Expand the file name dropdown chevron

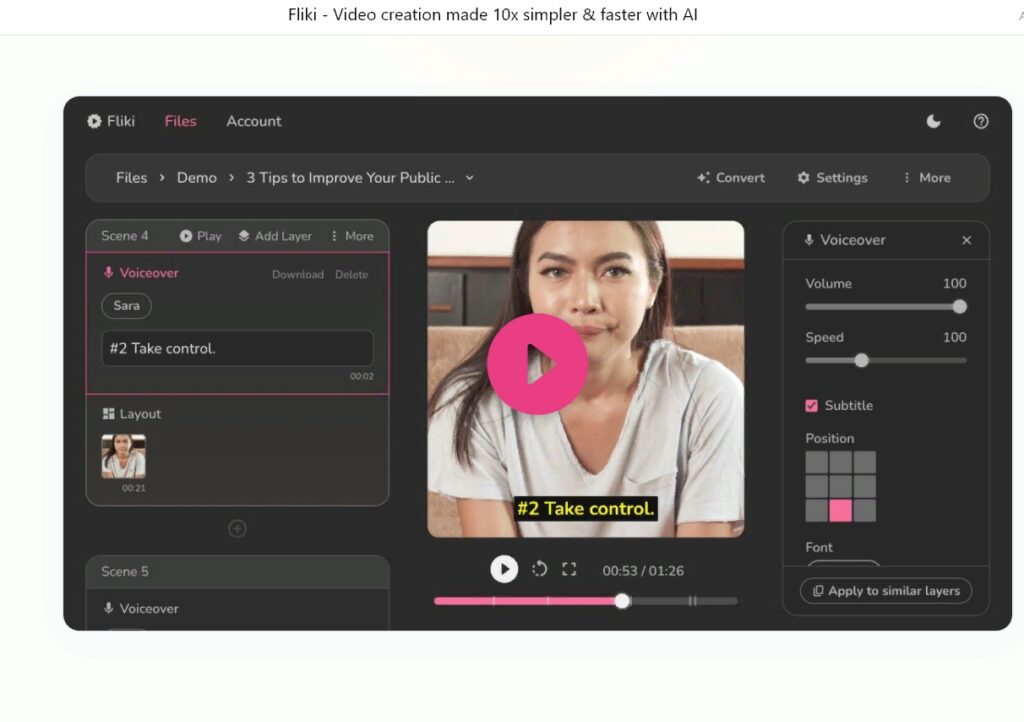pyautogui.click(x=470, y=178)
